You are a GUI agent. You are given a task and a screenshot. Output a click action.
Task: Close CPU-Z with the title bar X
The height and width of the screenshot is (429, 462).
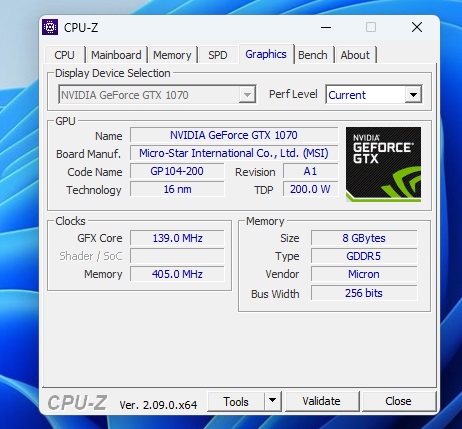click(x=417, y=27)
